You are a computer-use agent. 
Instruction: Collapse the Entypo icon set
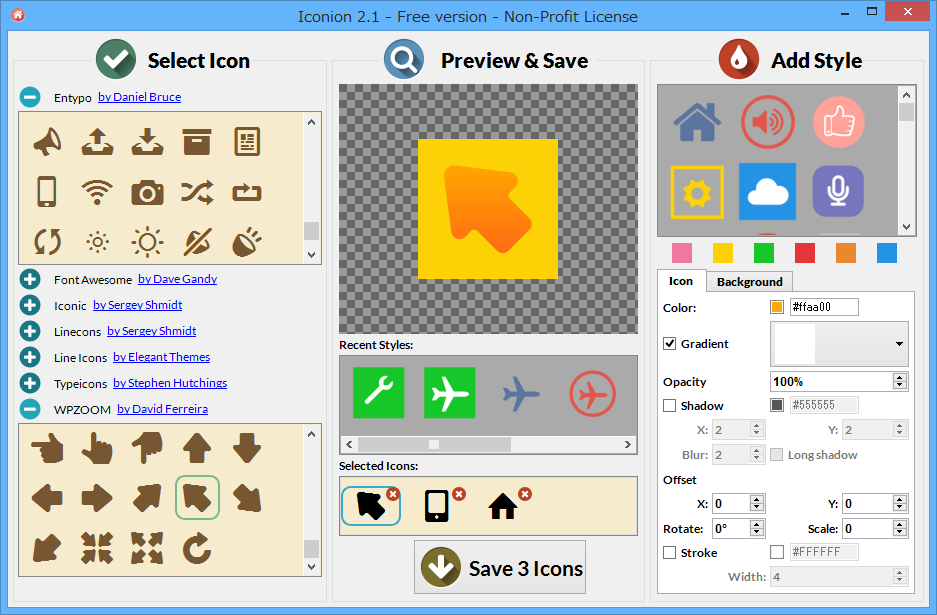(27, 97)
